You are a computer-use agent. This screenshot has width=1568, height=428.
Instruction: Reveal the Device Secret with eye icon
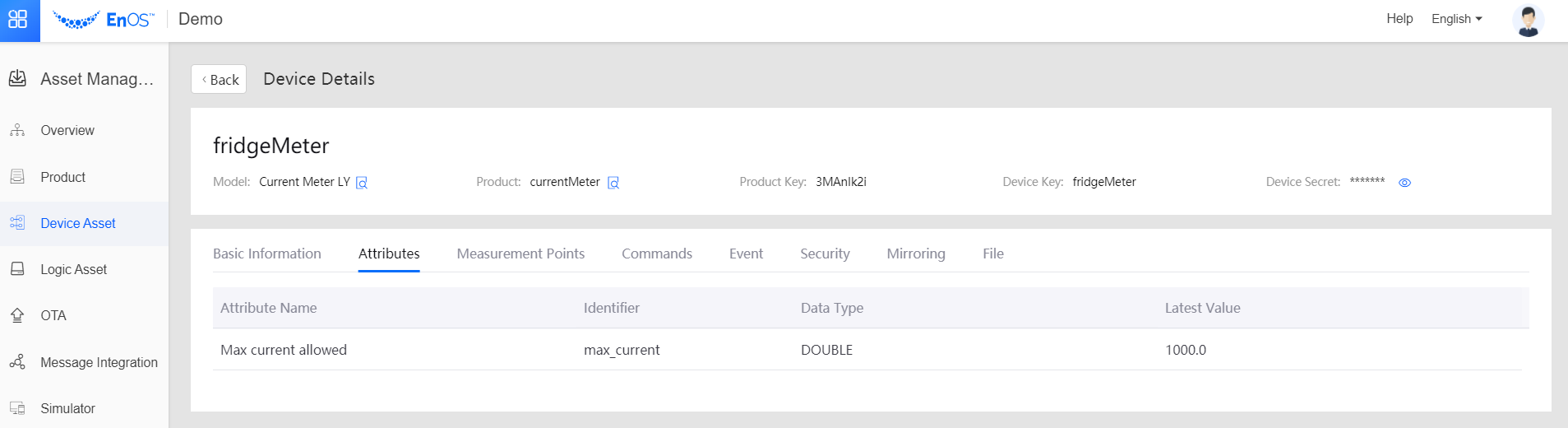(1404, 183)
